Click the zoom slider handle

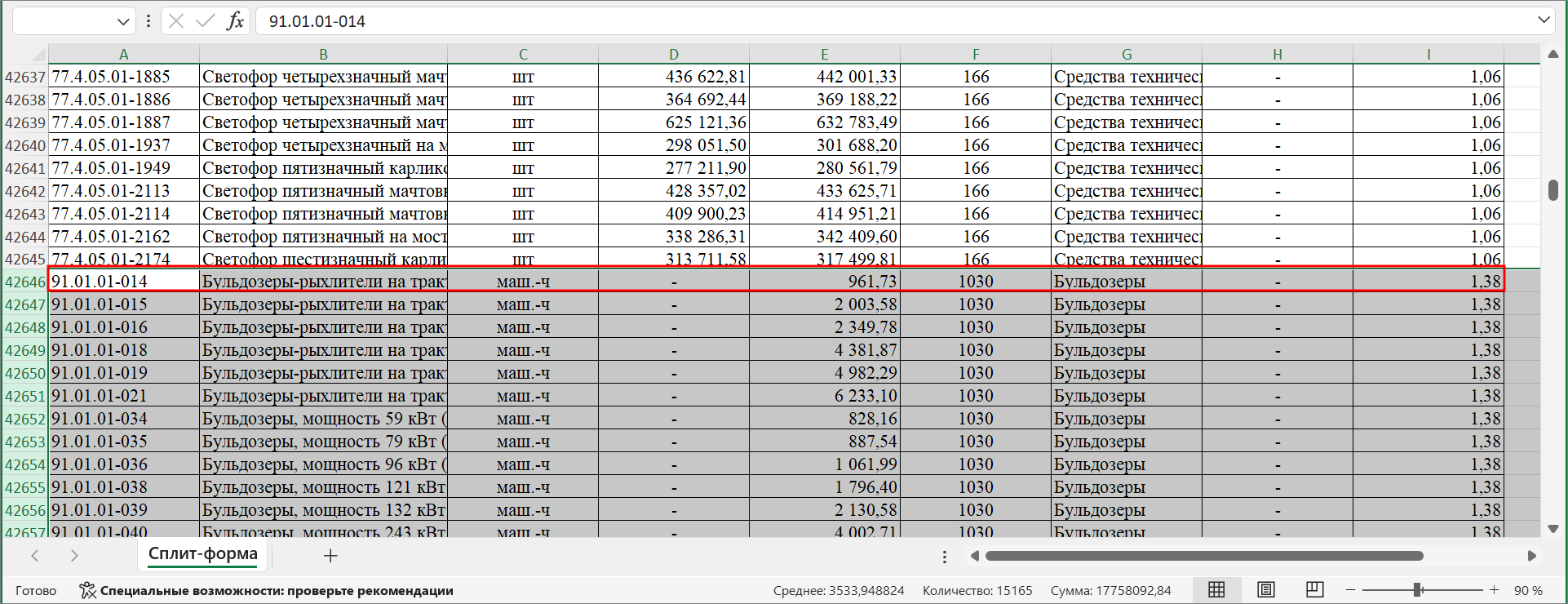pyautogui.click(x=1419, y=590)
